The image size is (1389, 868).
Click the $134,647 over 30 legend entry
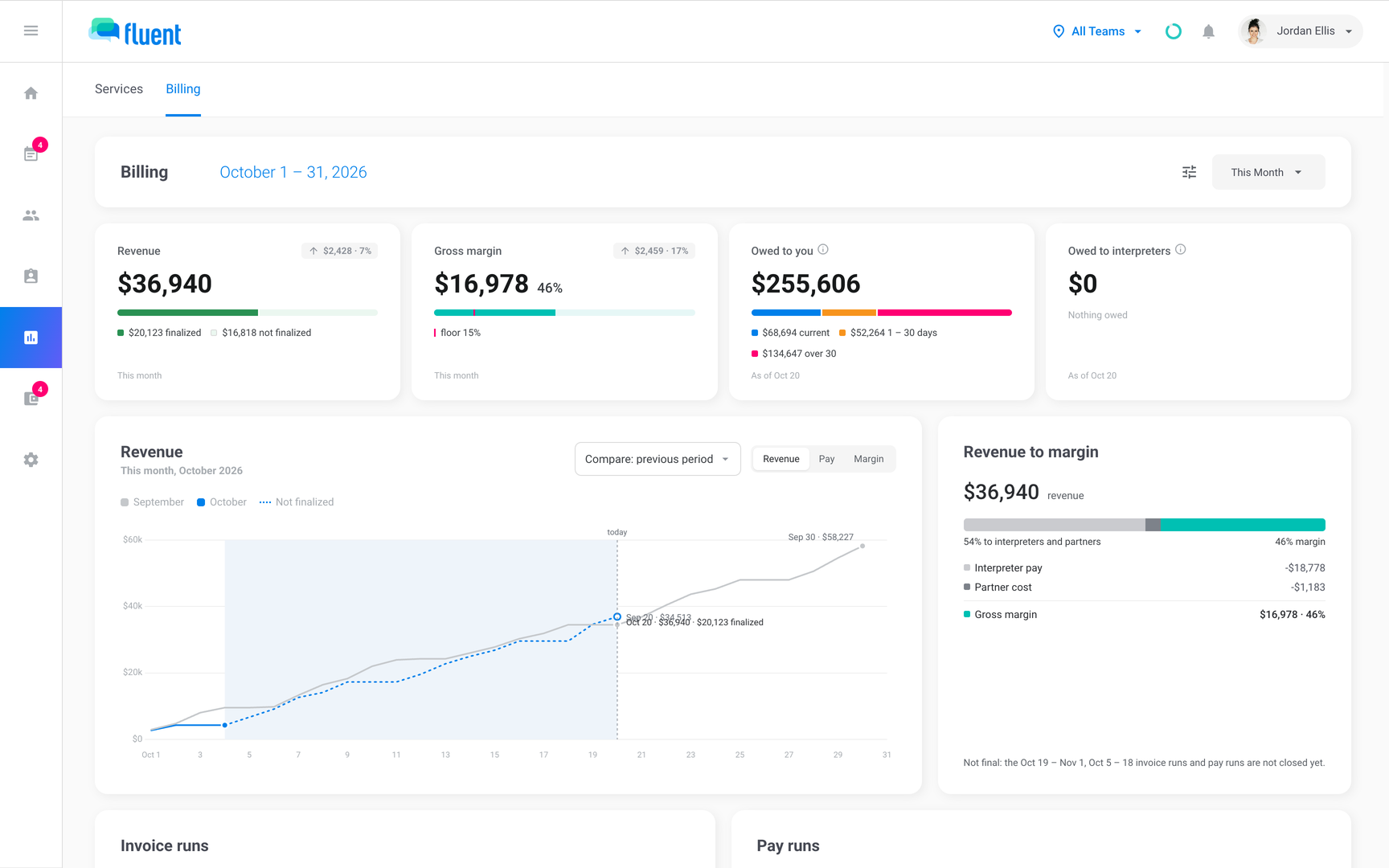(794, 354)
